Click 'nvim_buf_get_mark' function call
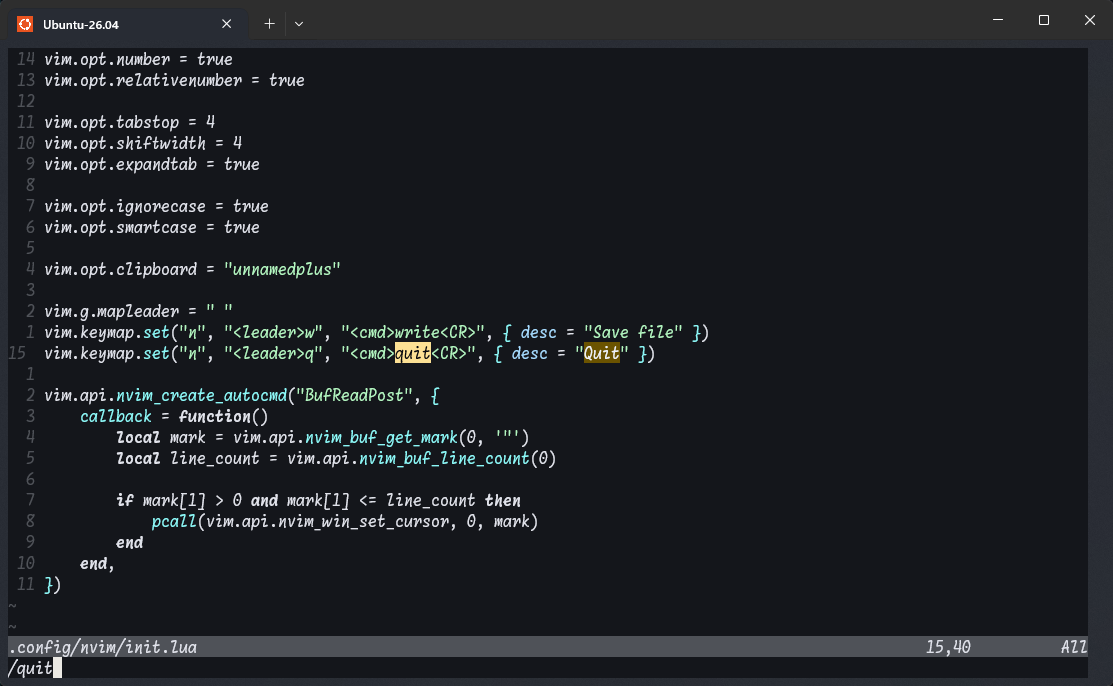 coord(381,437)
